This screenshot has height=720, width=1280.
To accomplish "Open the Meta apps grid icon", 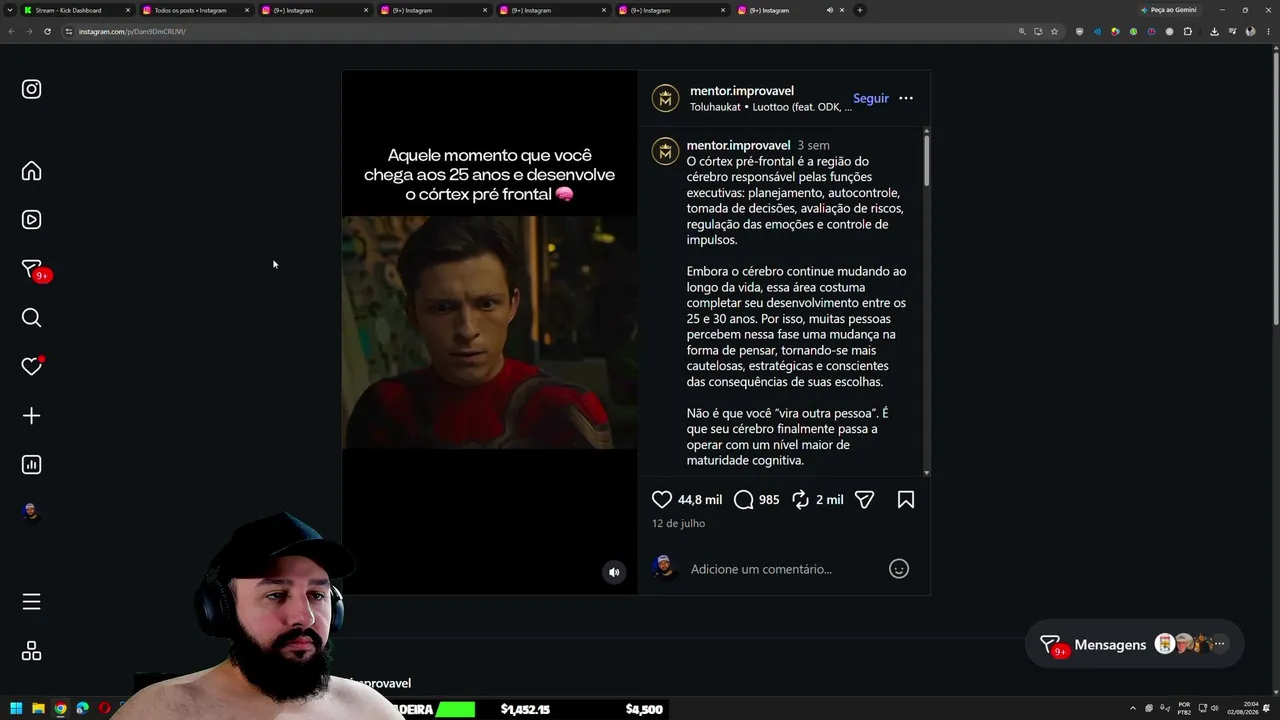I will [x=32, y=651].
